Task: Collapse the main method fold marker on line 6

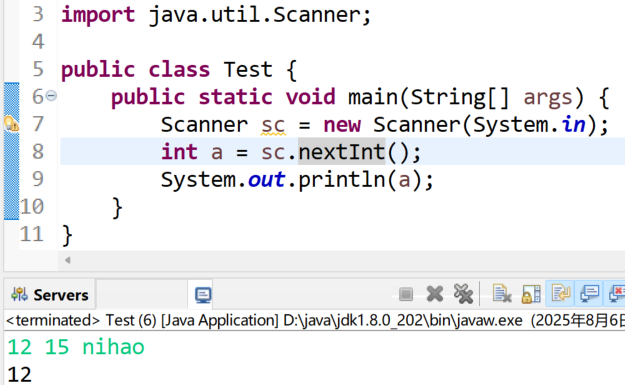Action: pos(51,96)
